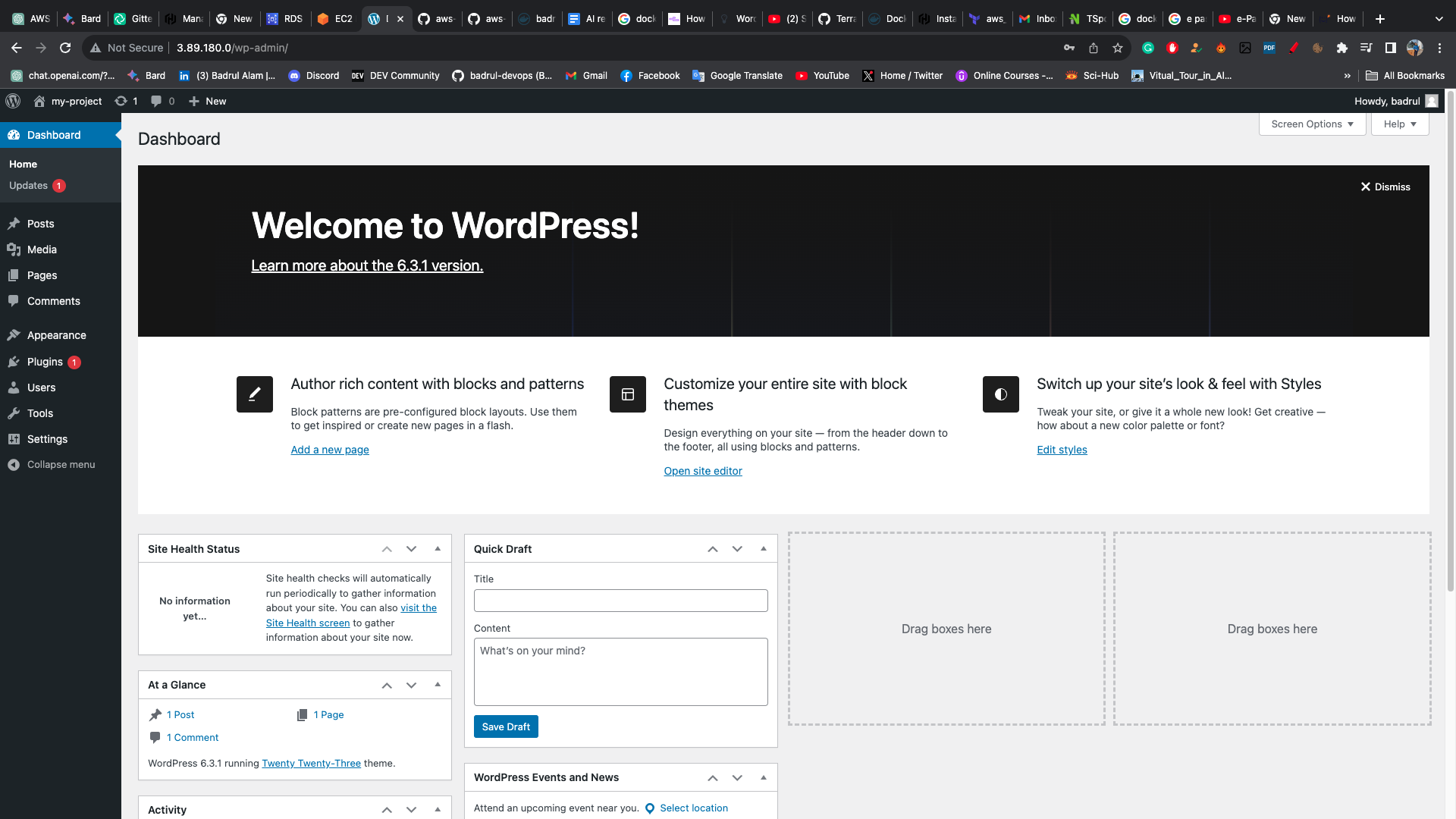Open the Help dropdown tab
The image size is (1456, 819).
[x=1399, y=124]
